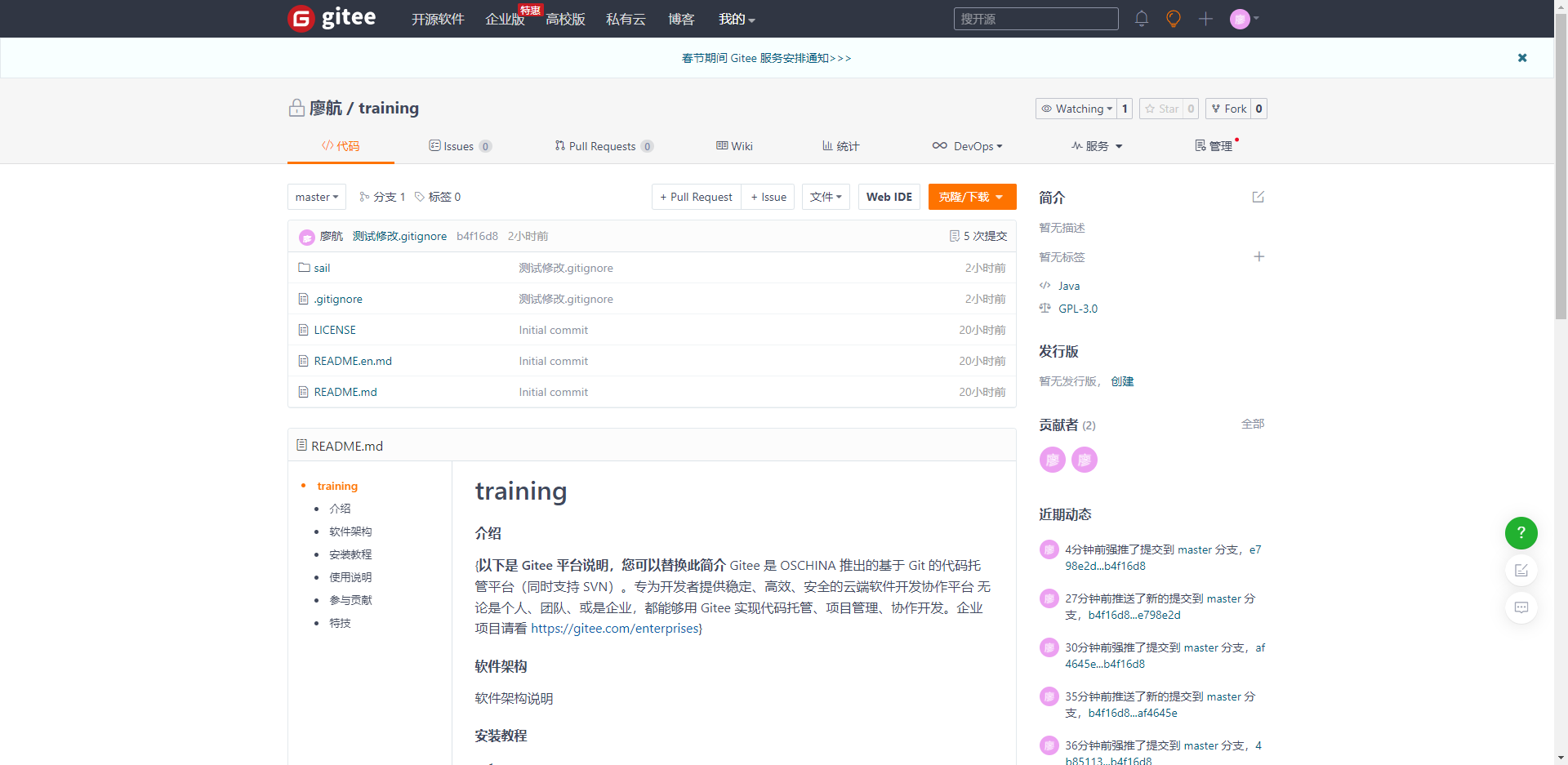Open the README.en.md file
1568x765 pixels.
pyautogui.click(x=353, y=361)
